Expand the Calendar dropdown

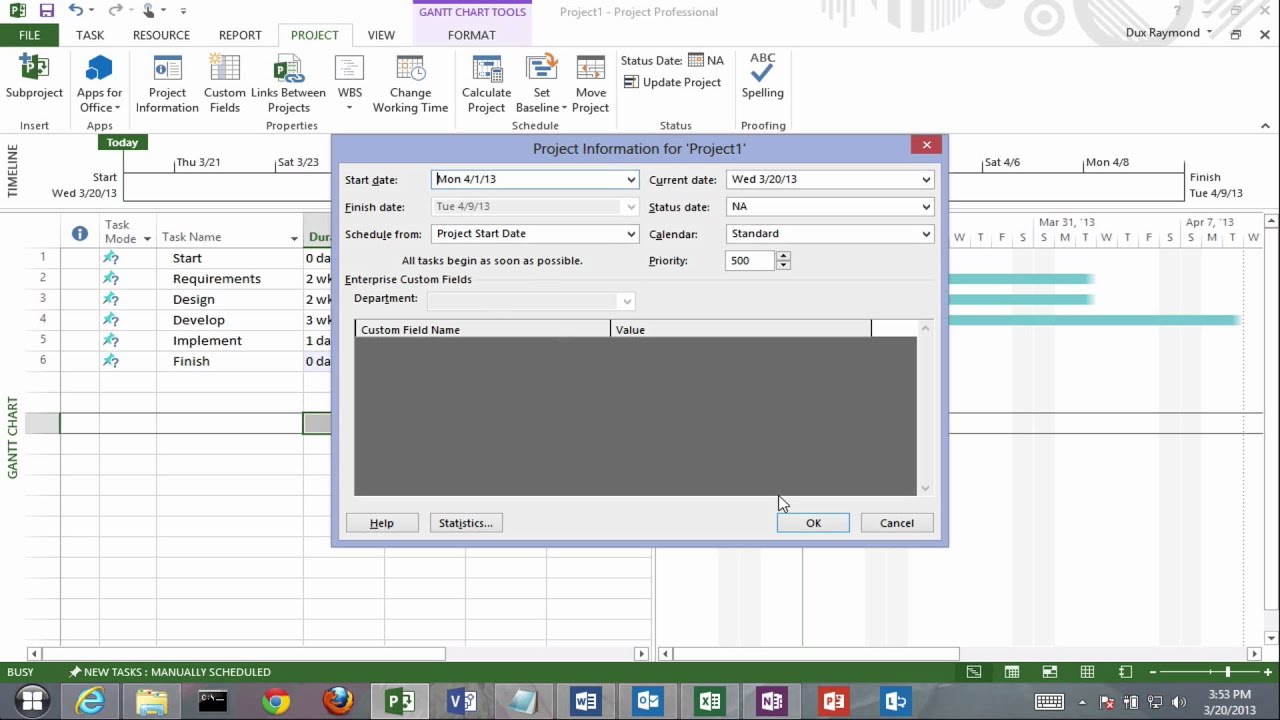click(x=926, y=234)
